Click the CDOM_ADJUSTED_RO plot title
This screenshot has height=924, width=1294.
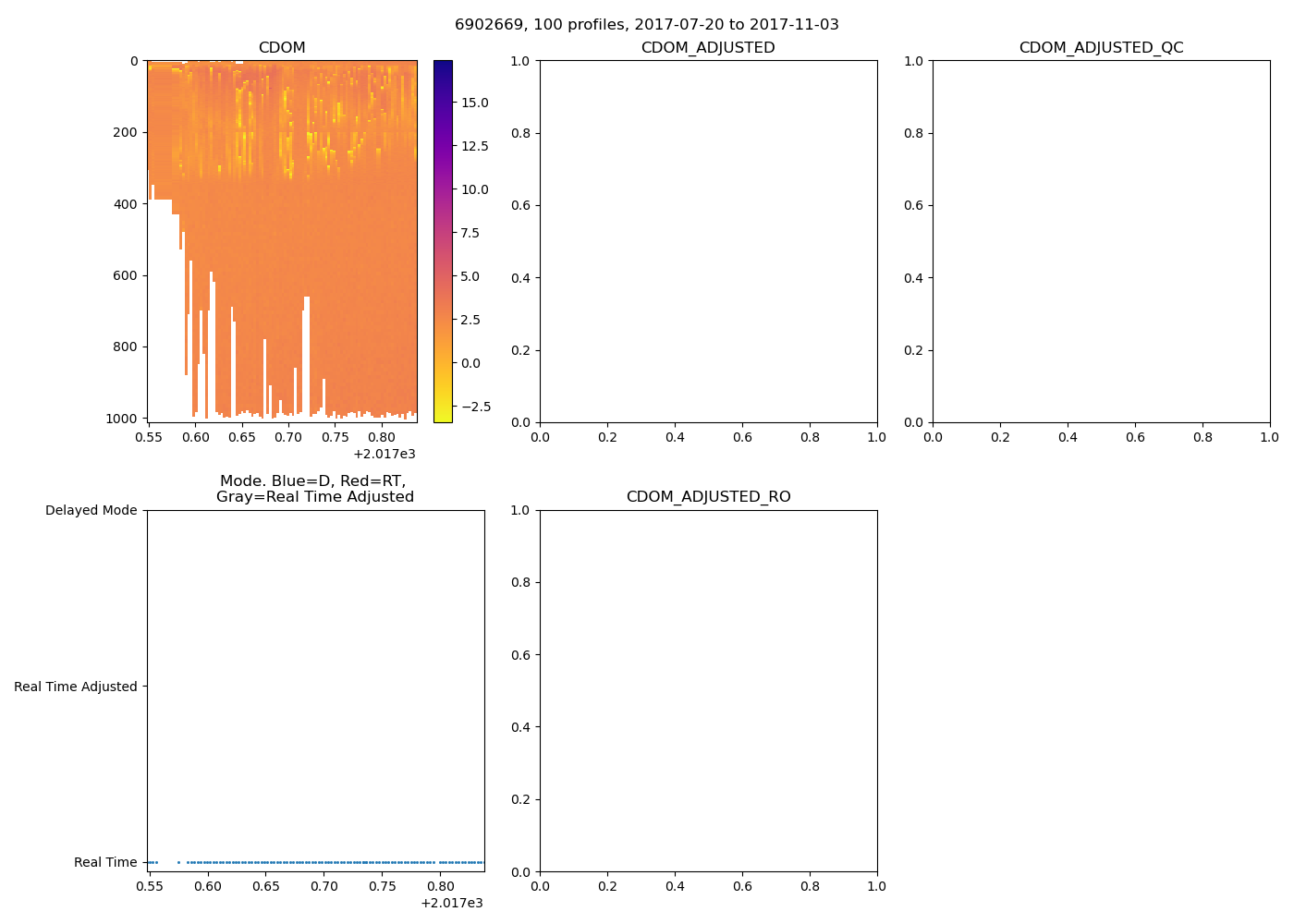708,497
